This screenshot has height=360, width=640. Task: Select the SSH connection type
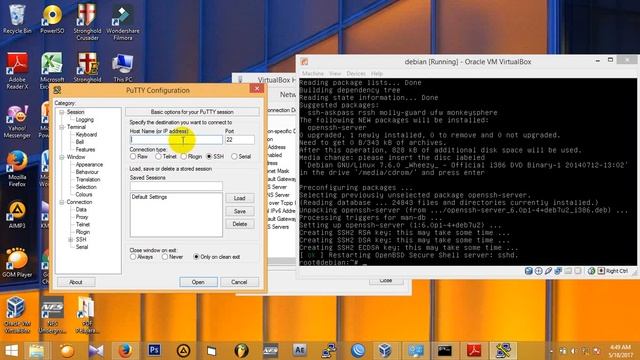pos(209,156)
